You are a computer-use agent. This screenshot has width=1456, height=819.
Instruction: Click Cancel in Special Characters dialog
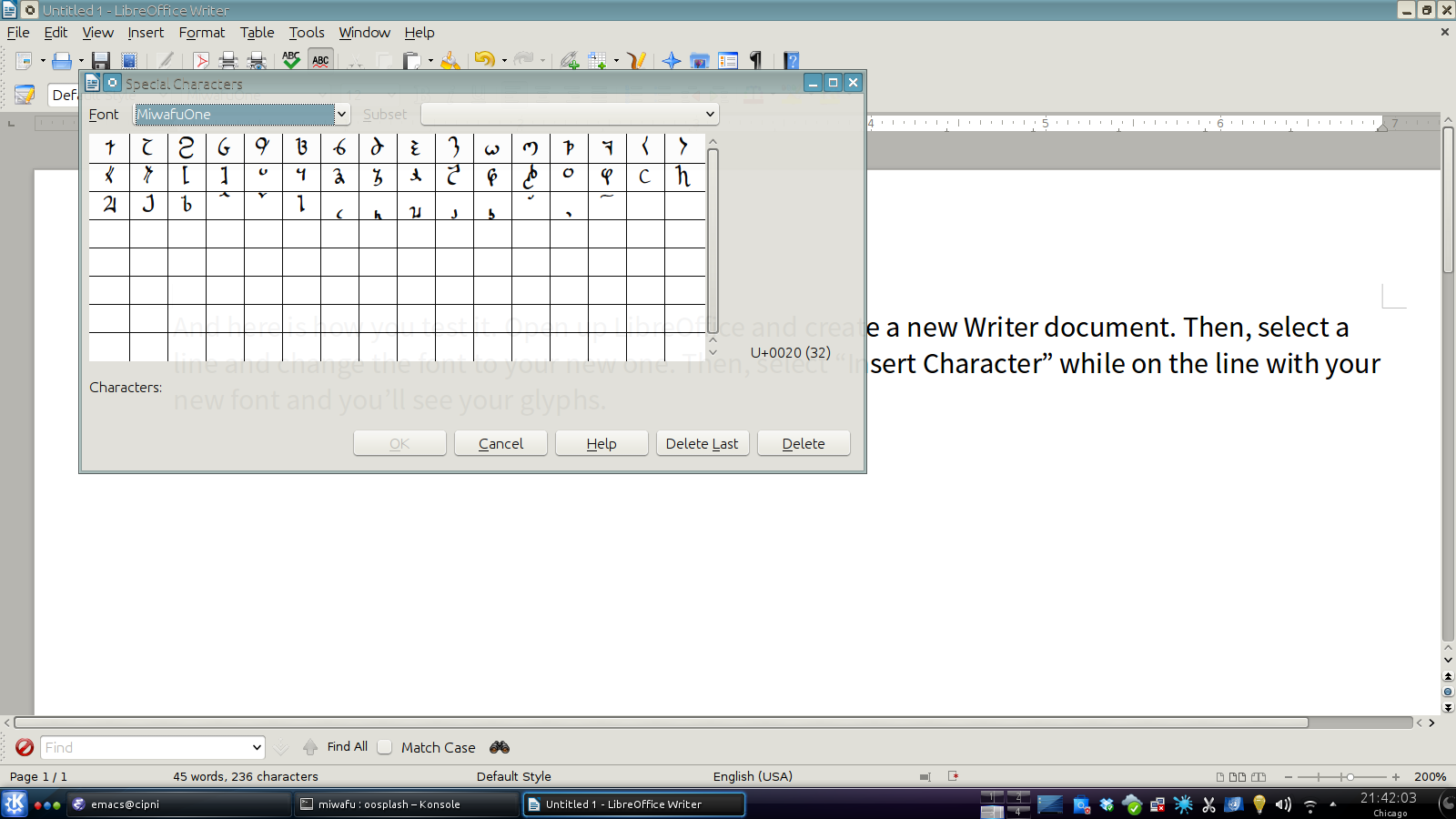click(500, 443)
